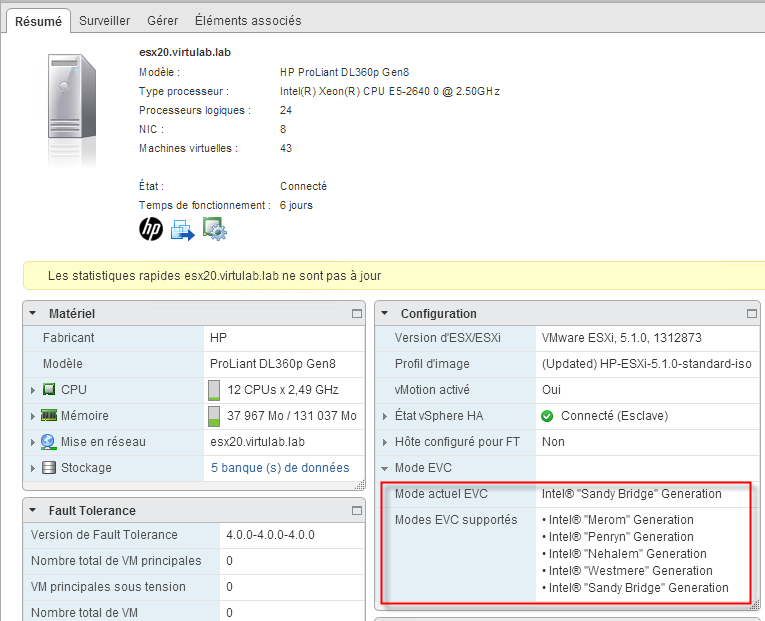Collapse the Matériel panel
The height and width of the screenshot is (621, 765).
pos(33,313)
